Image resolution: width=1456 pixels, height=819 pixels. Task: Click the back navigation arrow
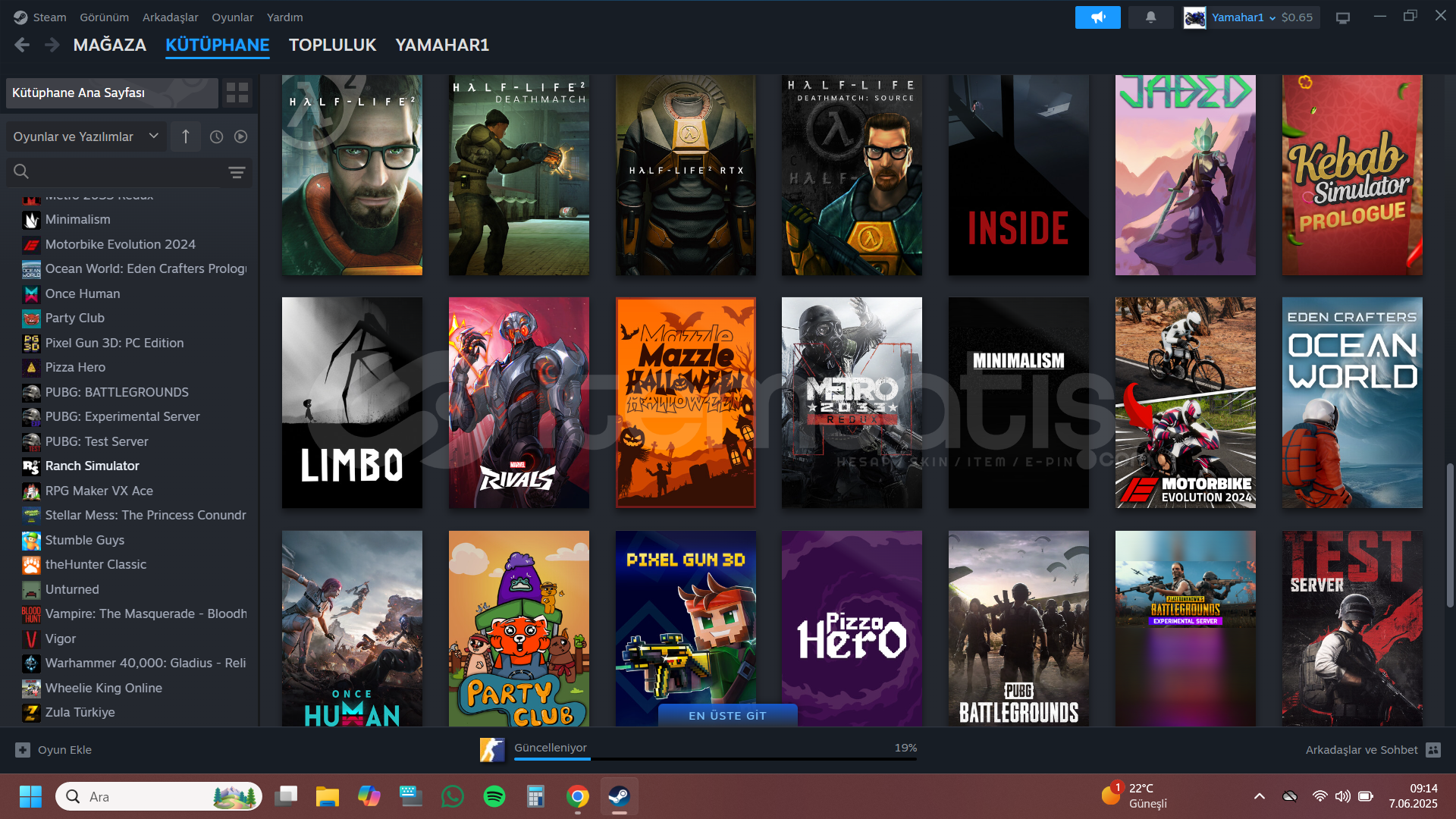point(22,45)
